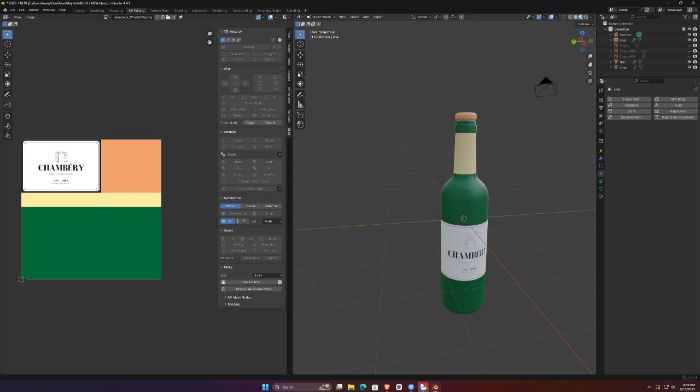Open the World properties tab icon
The height and width of the screenshot is (392, 700).
pos(601,131)
